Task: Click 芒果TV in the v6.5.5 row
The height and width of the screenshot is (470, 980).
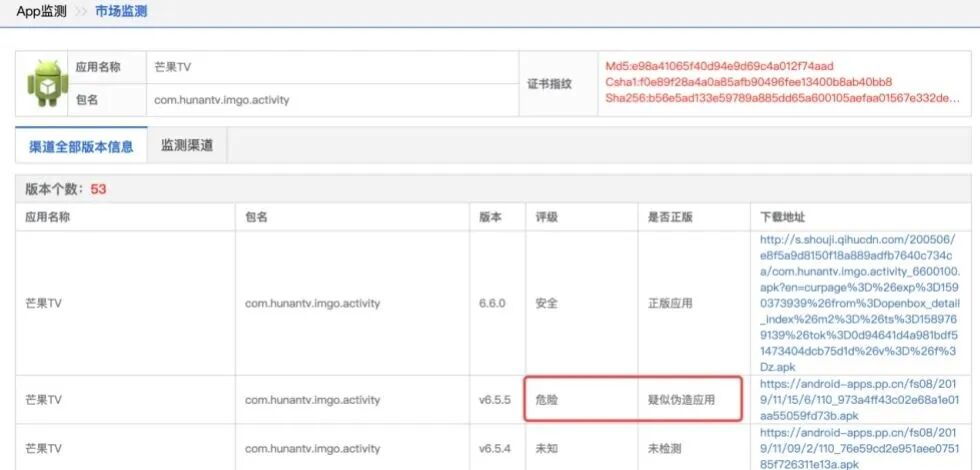Action: pos(43,400)
